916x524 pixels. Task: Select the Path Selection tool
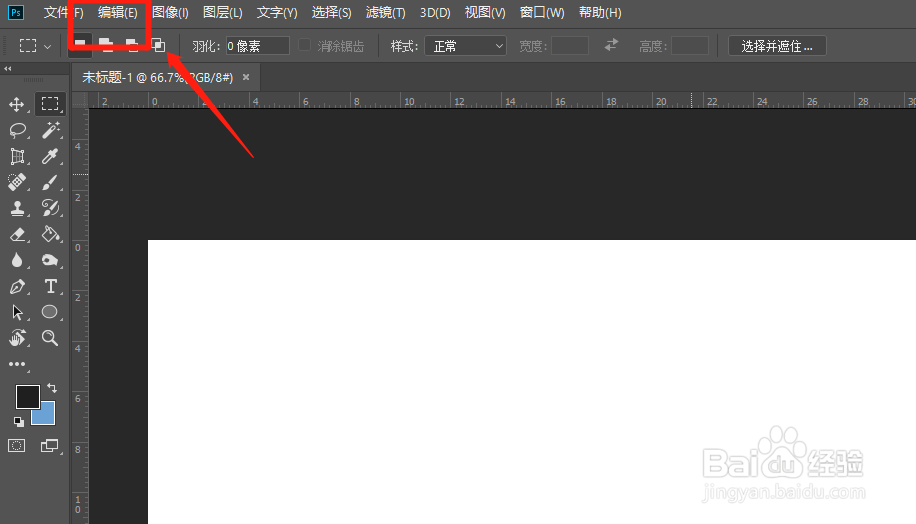(18, 312)
